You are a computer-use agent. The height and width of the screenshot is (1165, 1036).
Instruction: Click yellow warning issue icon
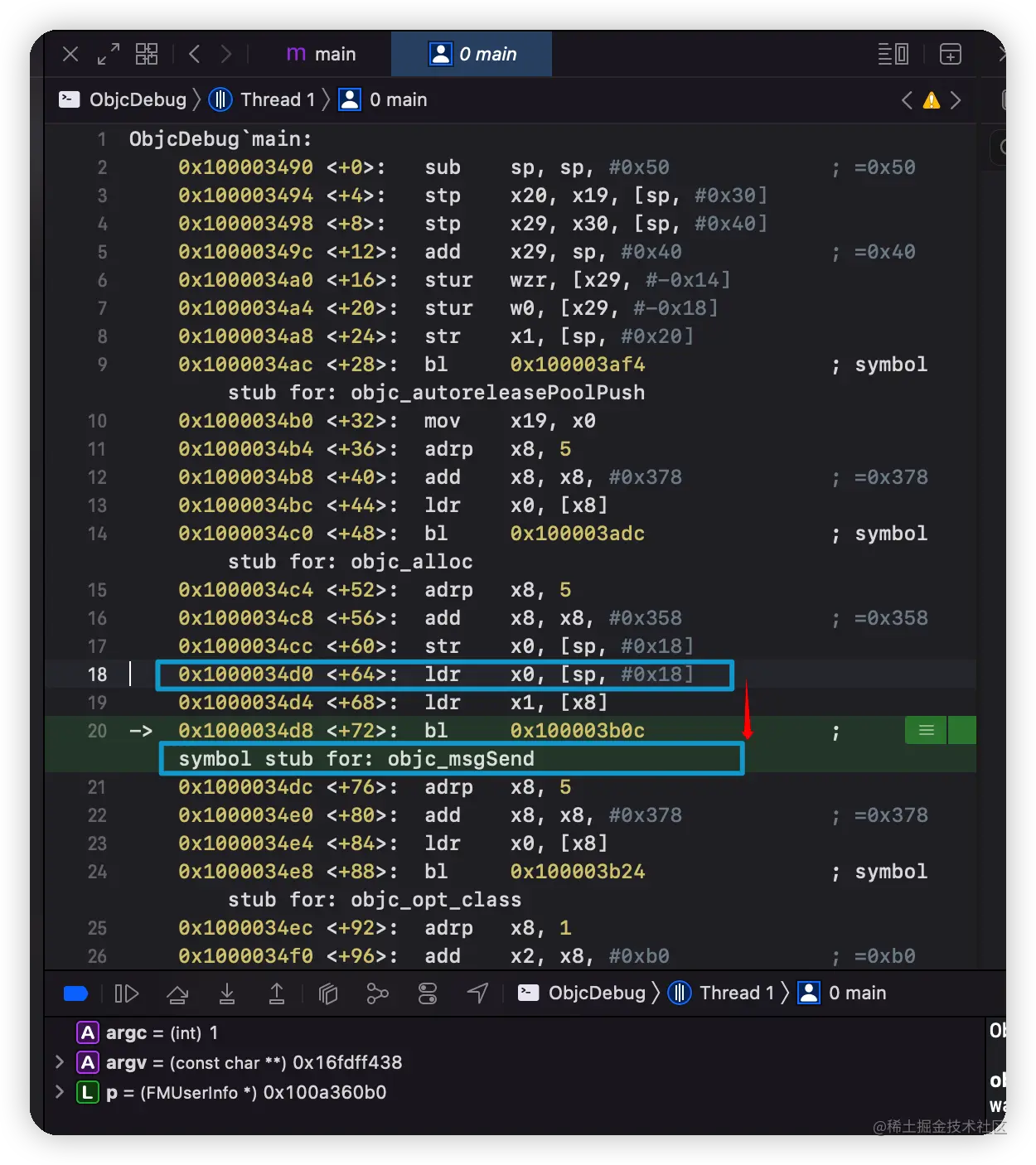[932, 101]
